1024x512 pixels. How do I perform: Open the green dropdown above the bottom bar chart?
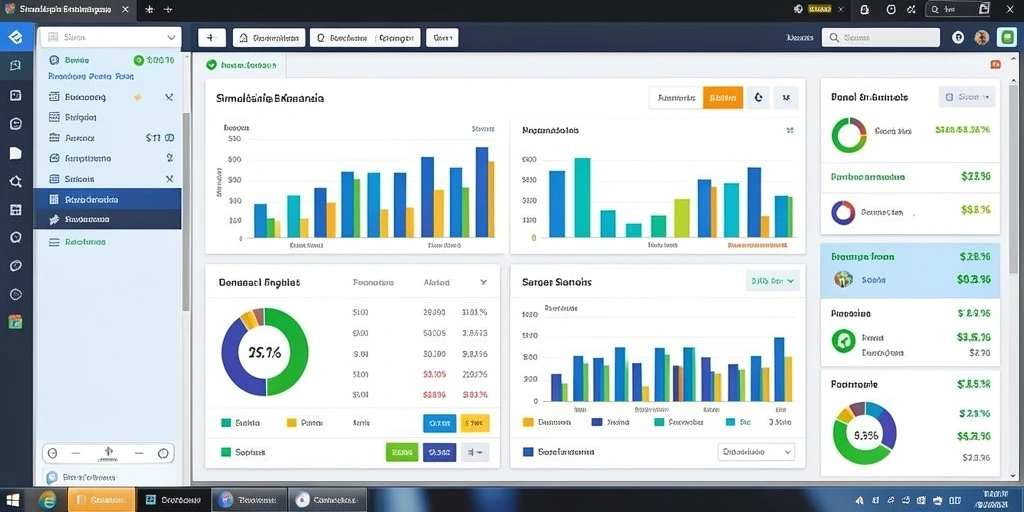[773, 281]
